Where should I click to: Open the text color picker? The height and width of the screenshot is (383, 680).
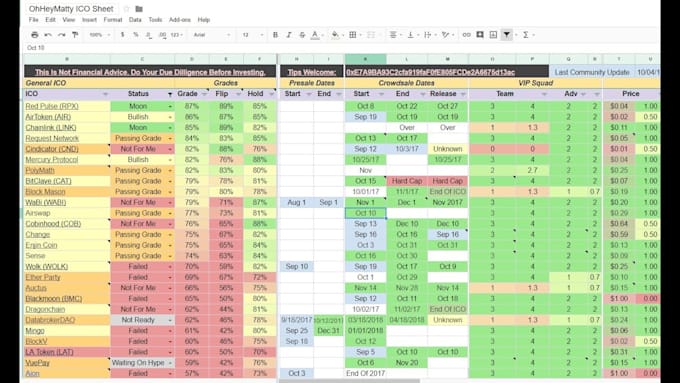(x=315, y=35)
